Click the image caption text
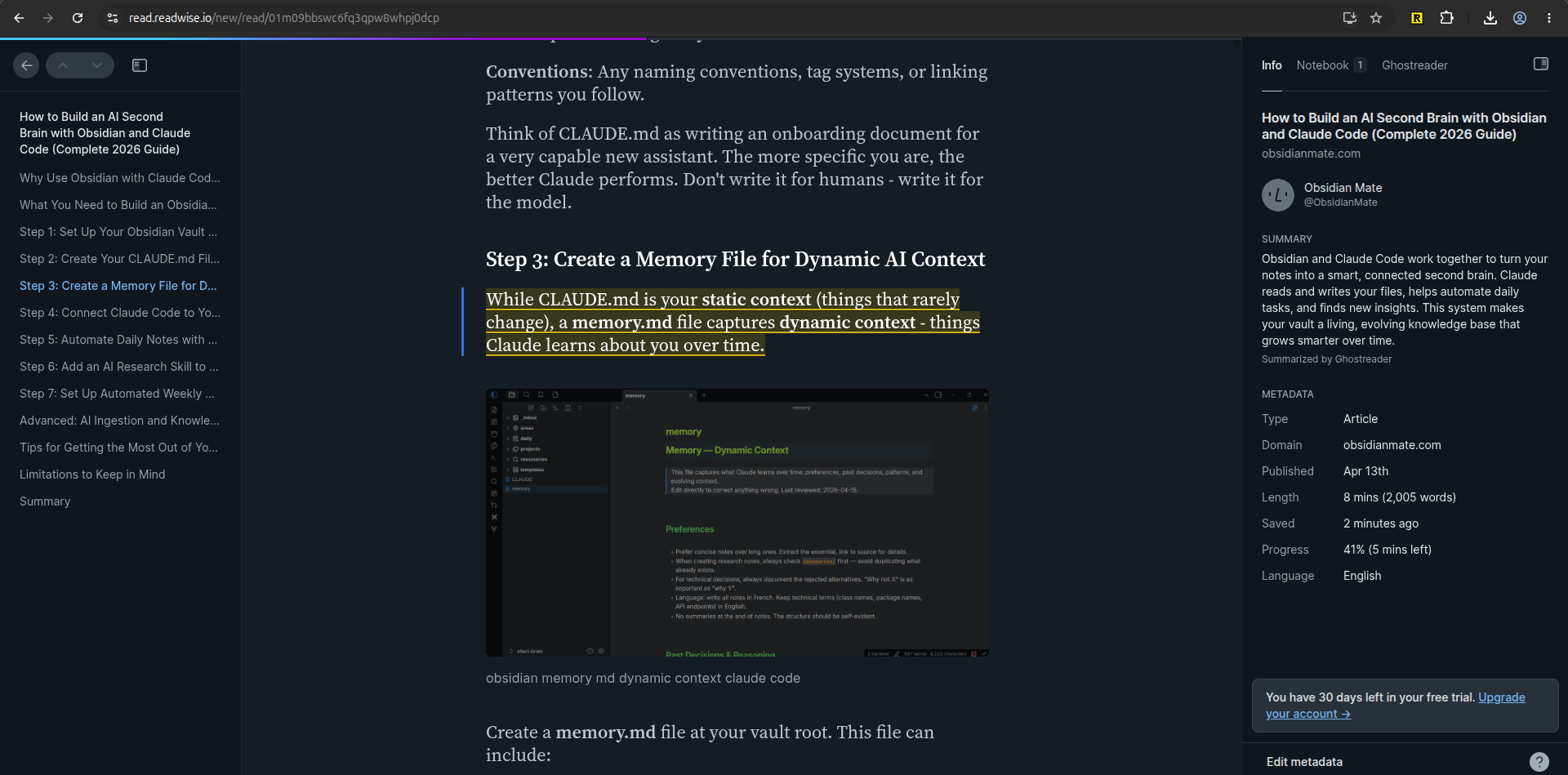Viewport: 1568px width, 775px height. 643,679
